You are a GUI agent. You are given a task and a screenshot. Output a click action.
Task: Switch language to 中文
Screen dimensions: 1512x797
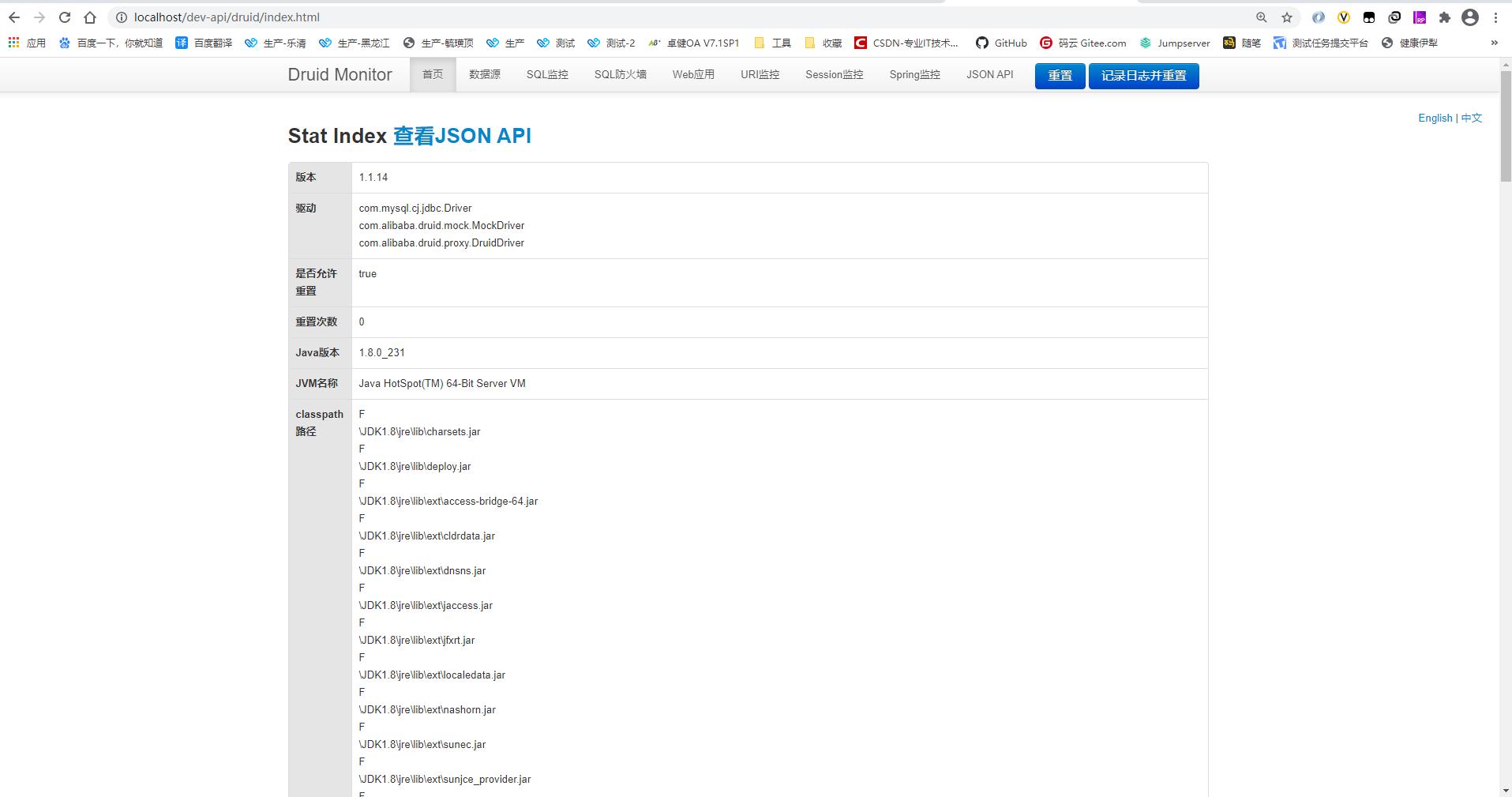click(x=1471, y=118)
